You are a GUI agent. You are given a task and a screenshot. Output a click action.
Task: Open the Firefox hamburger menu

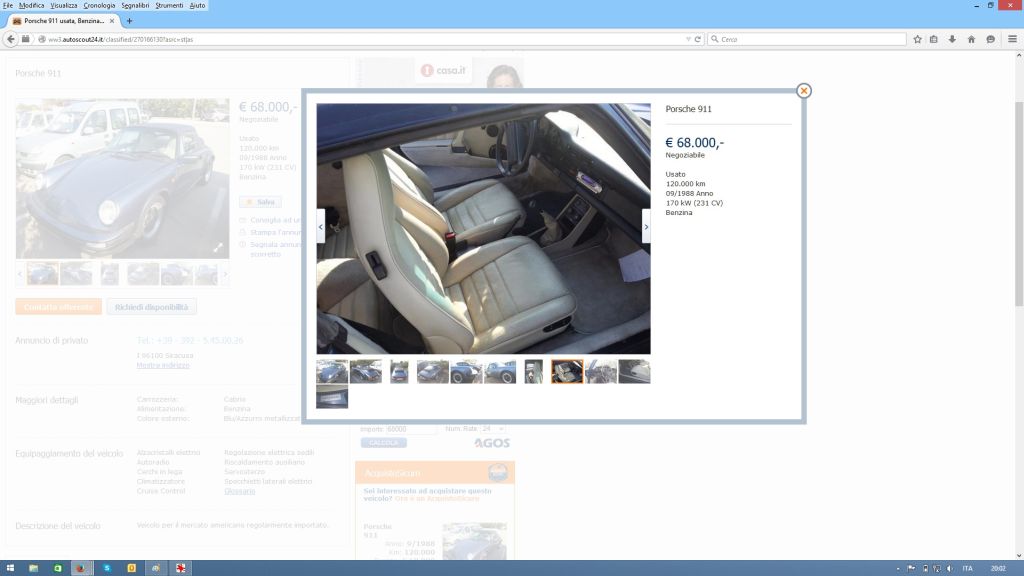1012,39
